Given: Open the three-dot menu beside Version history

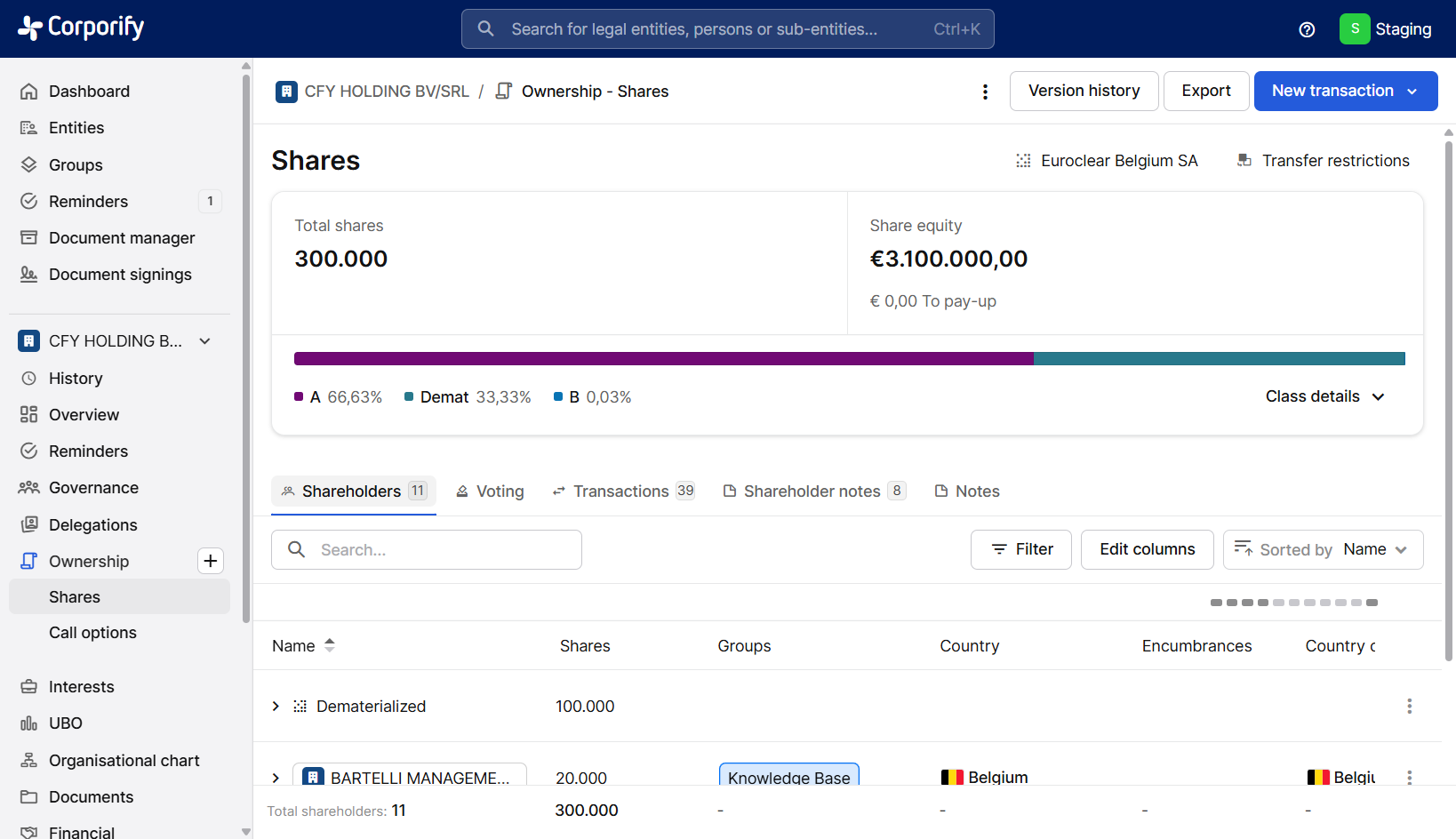Looking at the screenshot, I should click(x=985, y=92).
